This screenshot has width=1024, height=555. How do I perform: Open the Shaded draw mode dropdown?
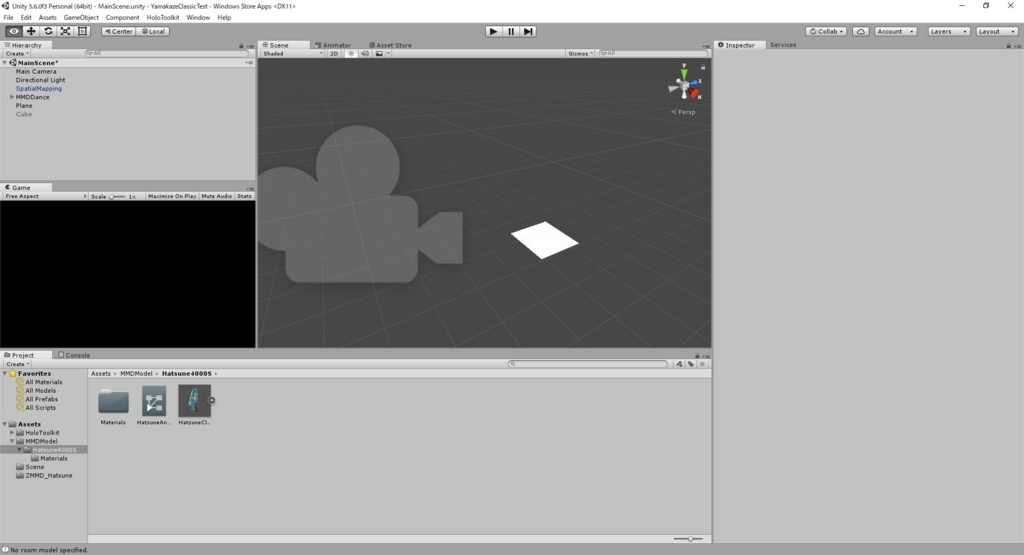click(293, 54)
